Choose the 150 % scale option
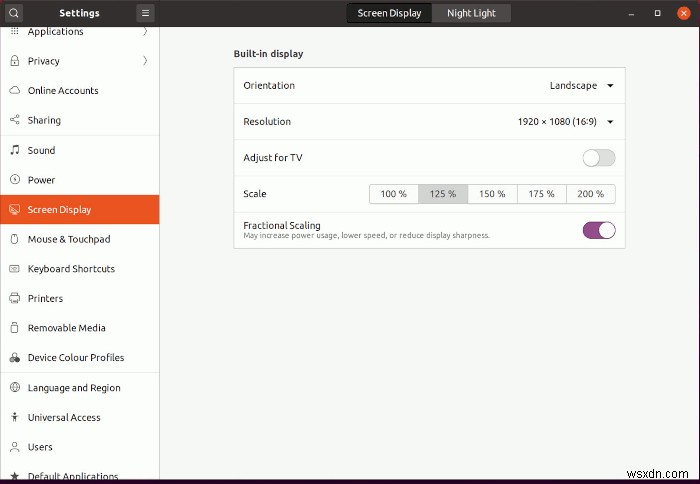This screenshot has height=484, width=700. click(x=492, y=194)
